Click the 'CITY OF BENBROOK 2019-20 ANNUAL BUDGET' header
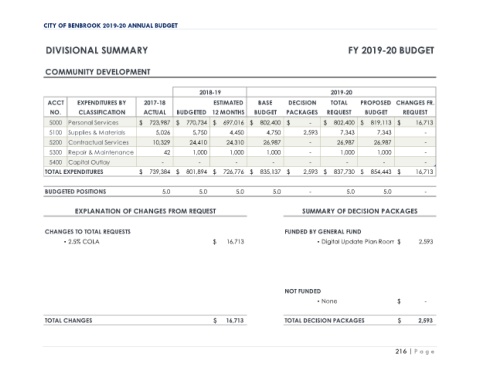 111,26
